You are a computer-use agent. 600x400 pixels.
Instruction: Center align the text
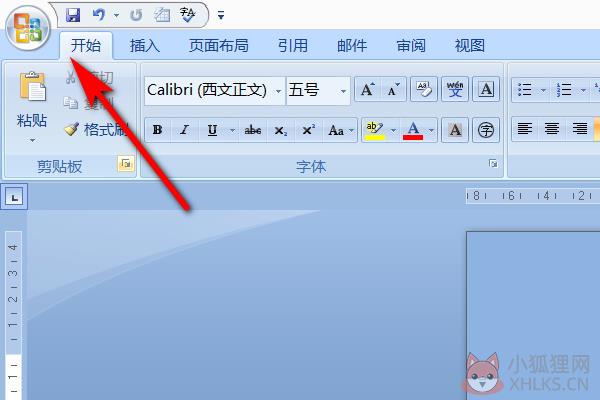[552, 129]
